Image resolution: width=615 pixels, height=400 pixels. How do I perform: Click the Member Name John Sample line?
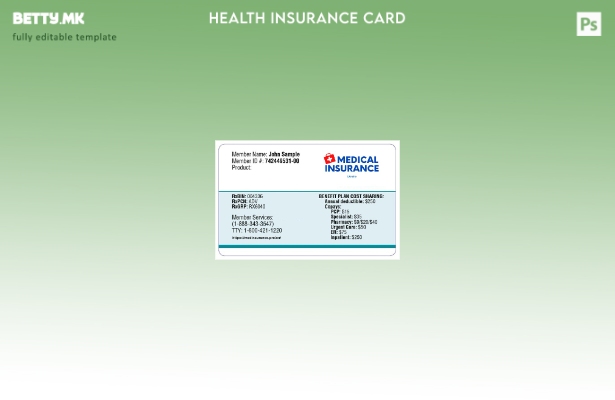[265, 155]
